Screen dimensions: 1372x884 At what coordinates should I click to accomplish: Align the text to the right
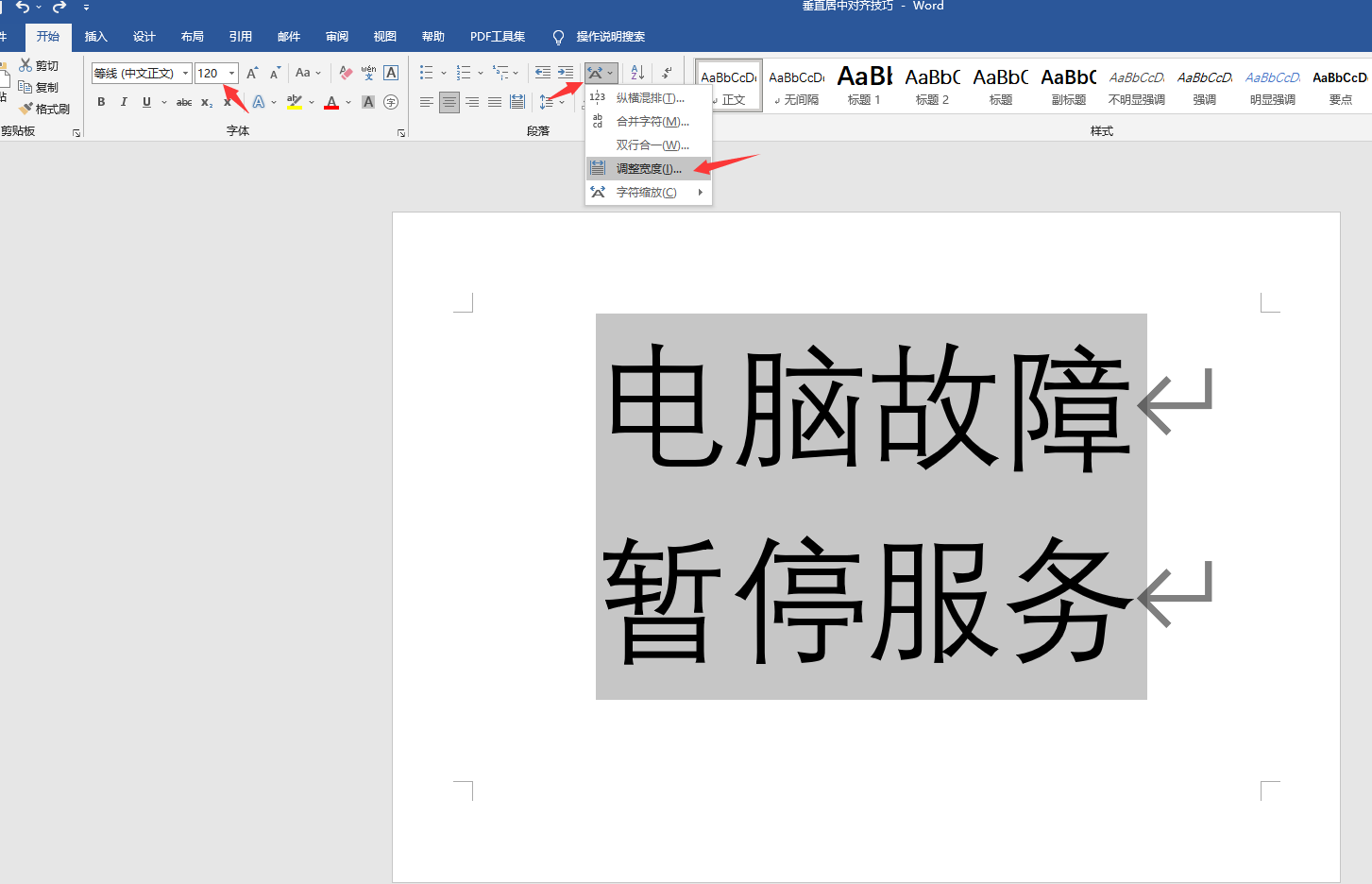tap(472, 102)
